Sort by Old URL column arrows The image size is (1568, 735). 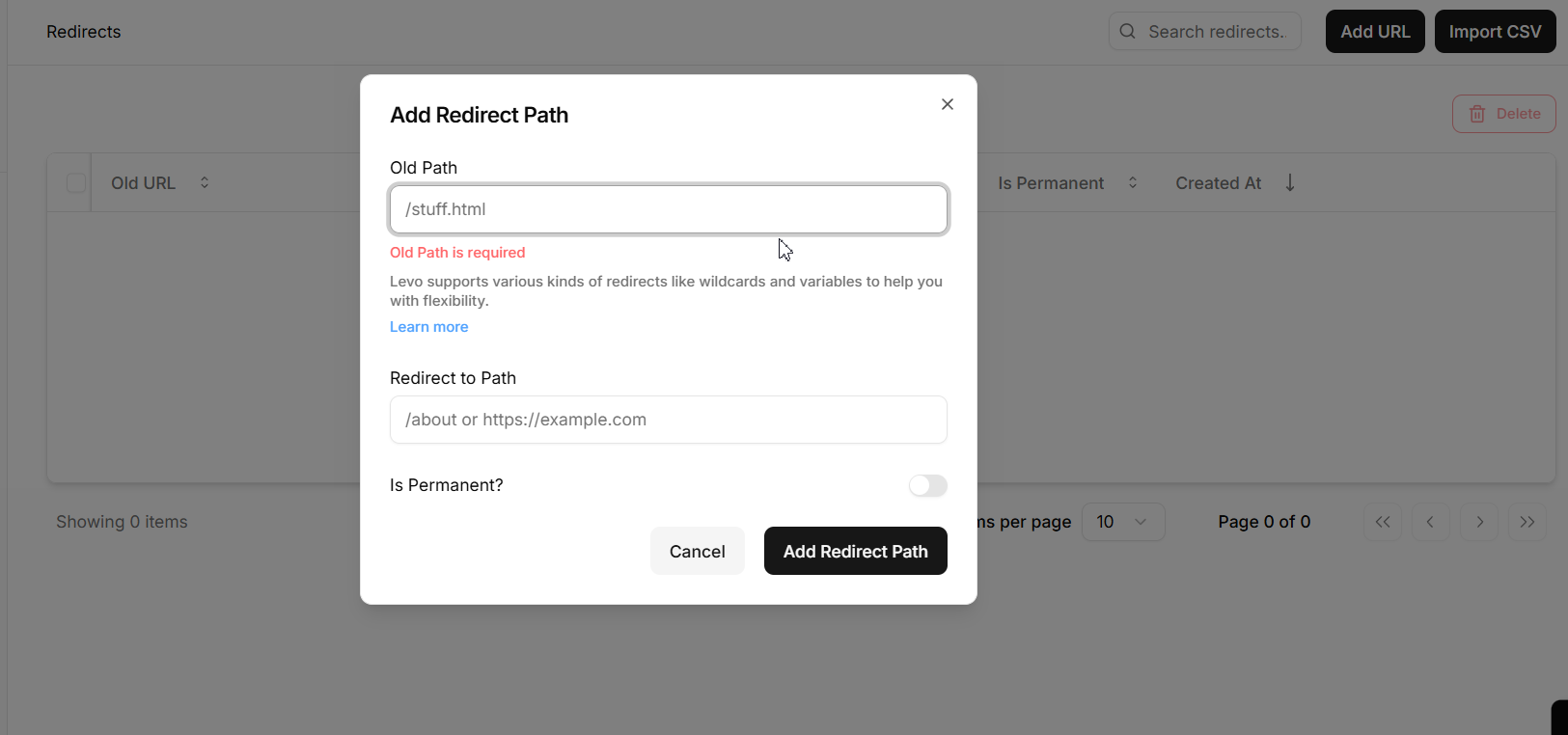(x=205, y=182)
